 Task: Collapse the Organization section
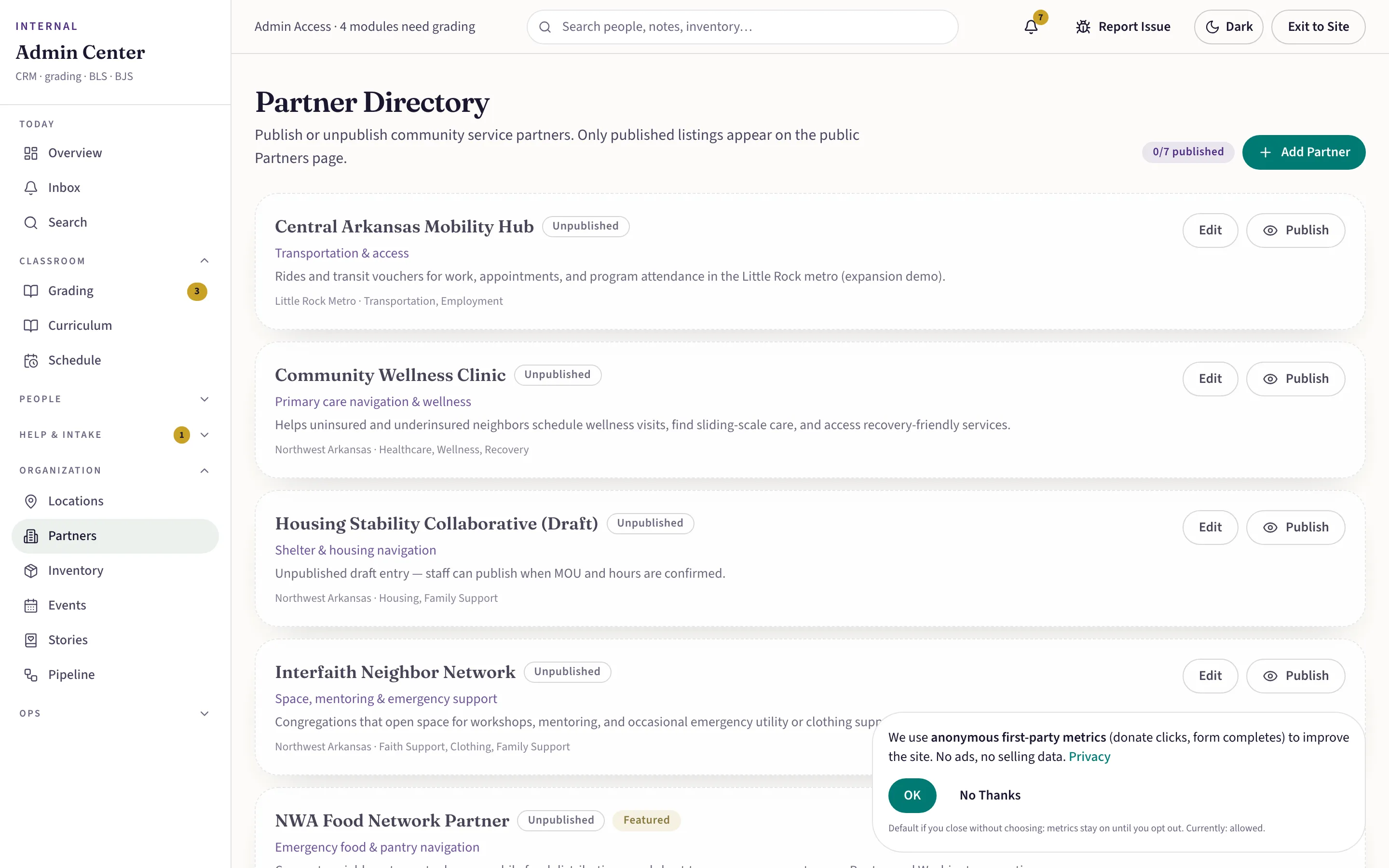tap(204, 471)
